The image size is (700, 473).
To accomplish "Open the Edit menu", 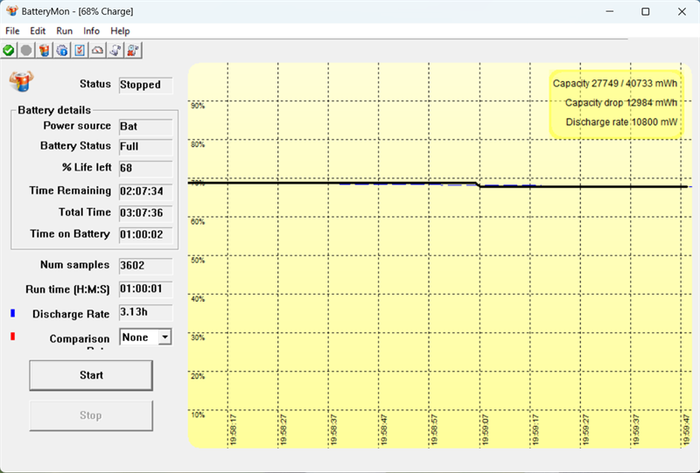I will 38,31.
